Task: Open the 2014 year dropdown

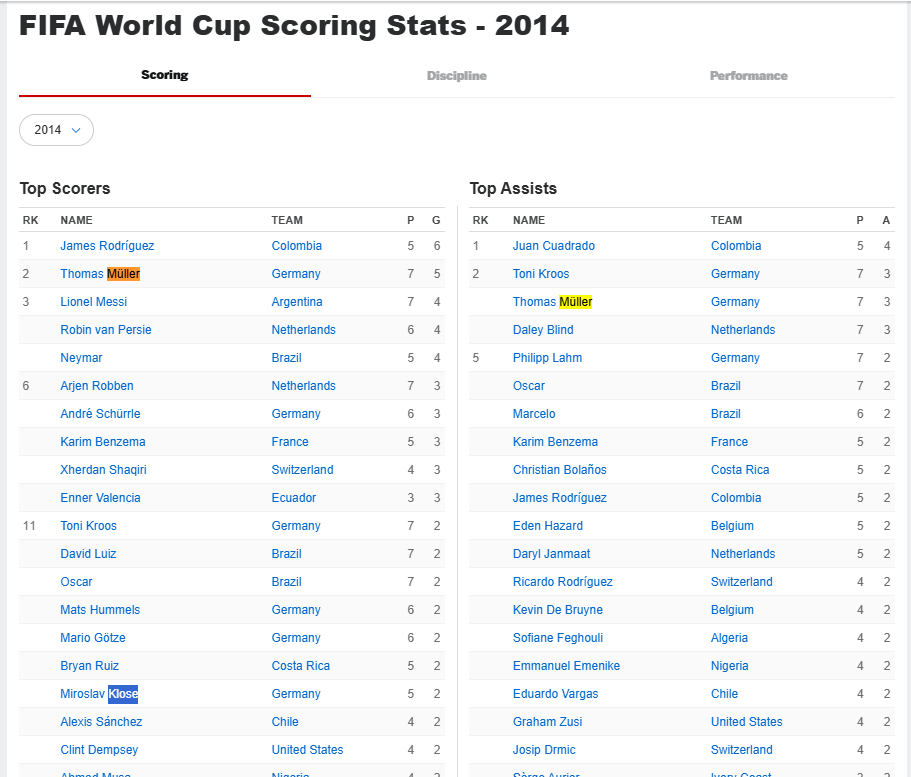Action: 56,130
